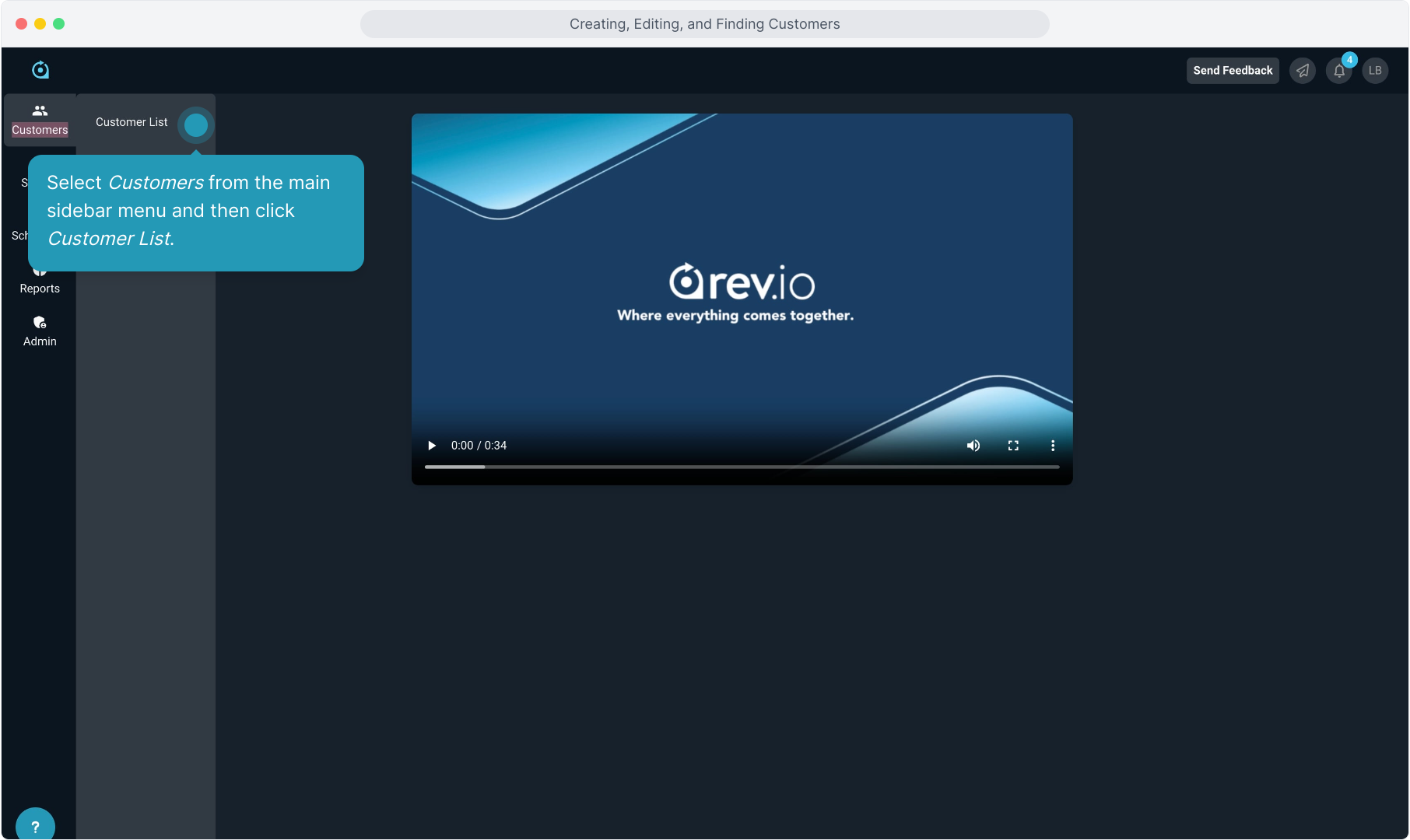Screen dimensions: 1410x840
Task: Open the help question mark button
Action: (x=35, y=826)
